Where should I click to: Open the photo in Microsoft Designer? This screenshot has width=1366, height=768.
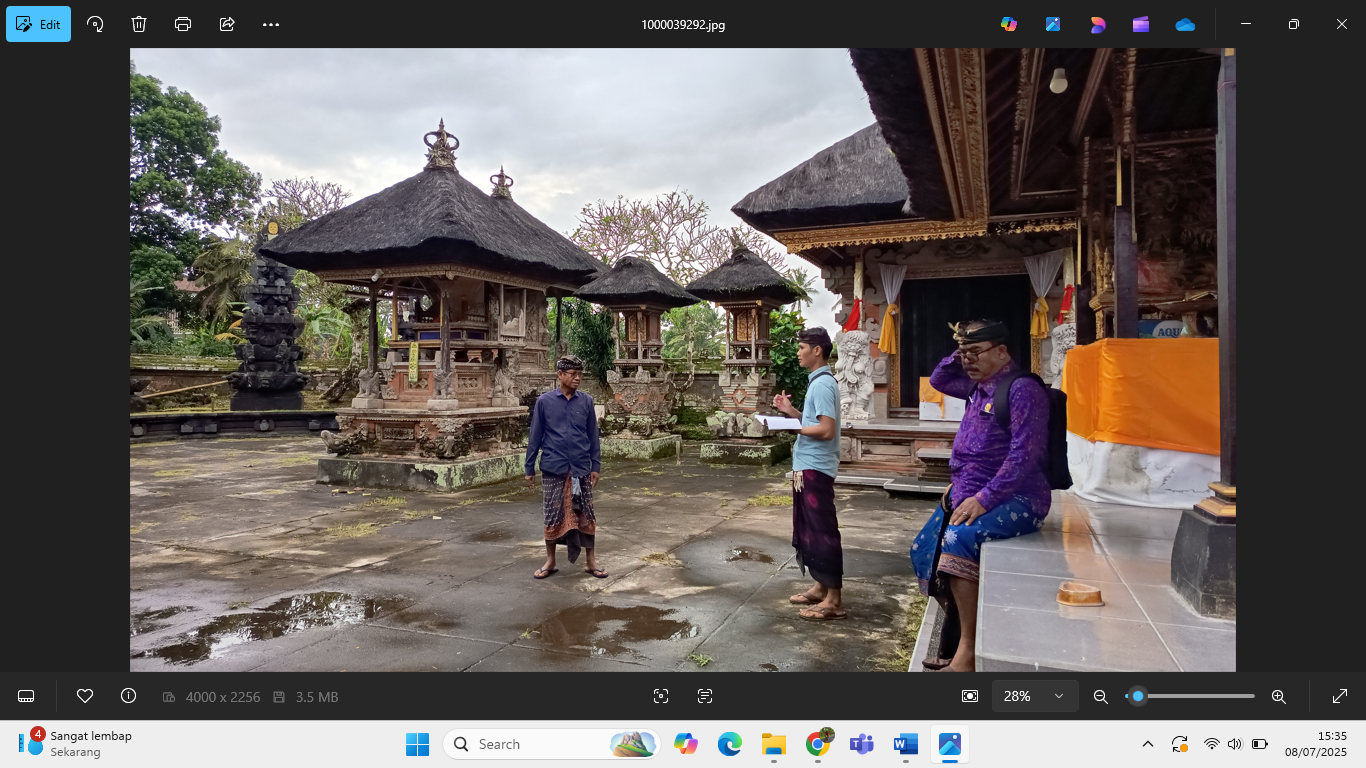pos(1097,23)
